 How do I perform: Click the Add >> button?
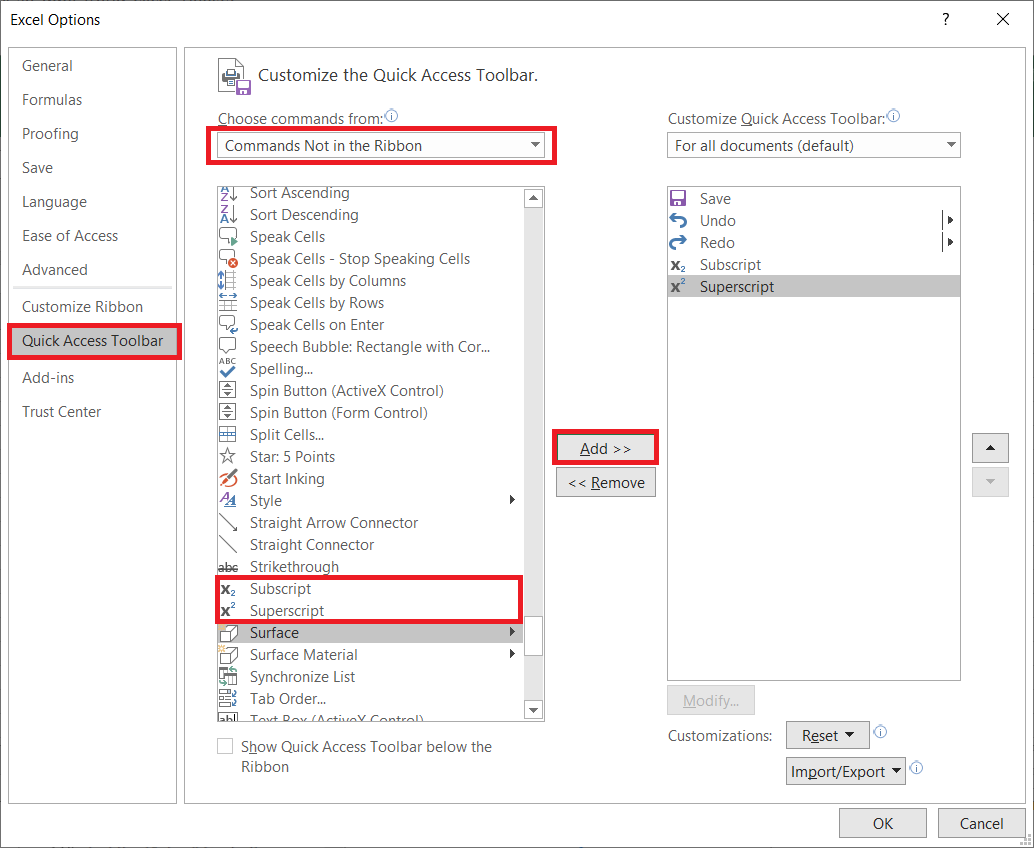coord(605,449)
